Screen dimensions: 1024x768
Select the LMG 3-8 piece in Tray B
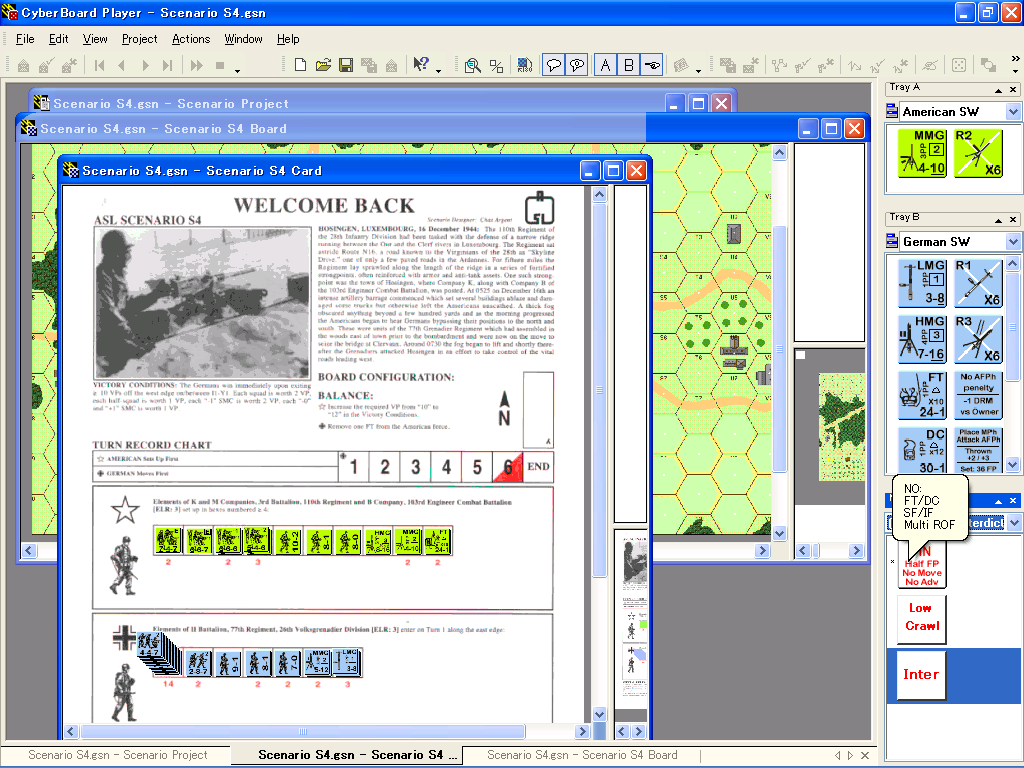[922, 283]
